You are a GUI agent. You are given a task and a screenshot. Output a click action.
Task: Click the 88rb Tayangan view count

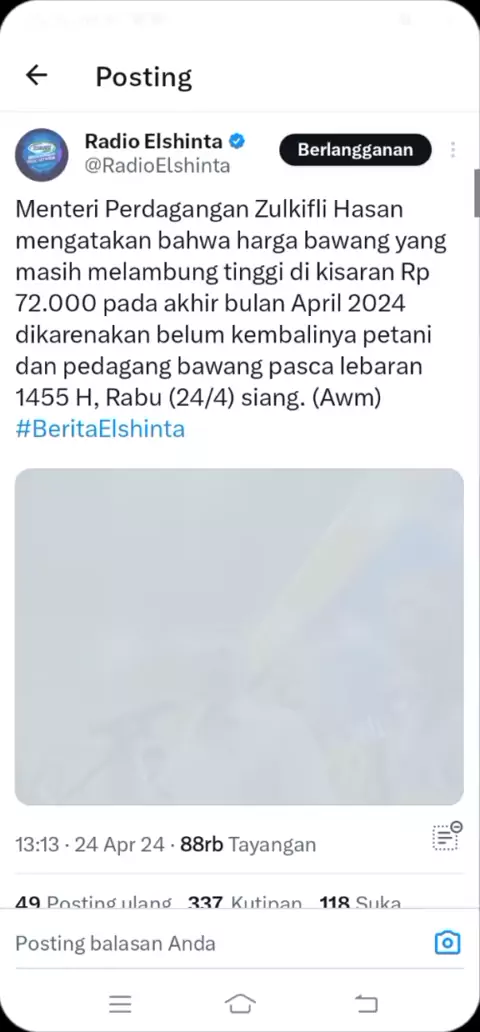pyautogui.click(x=248, y=844)
